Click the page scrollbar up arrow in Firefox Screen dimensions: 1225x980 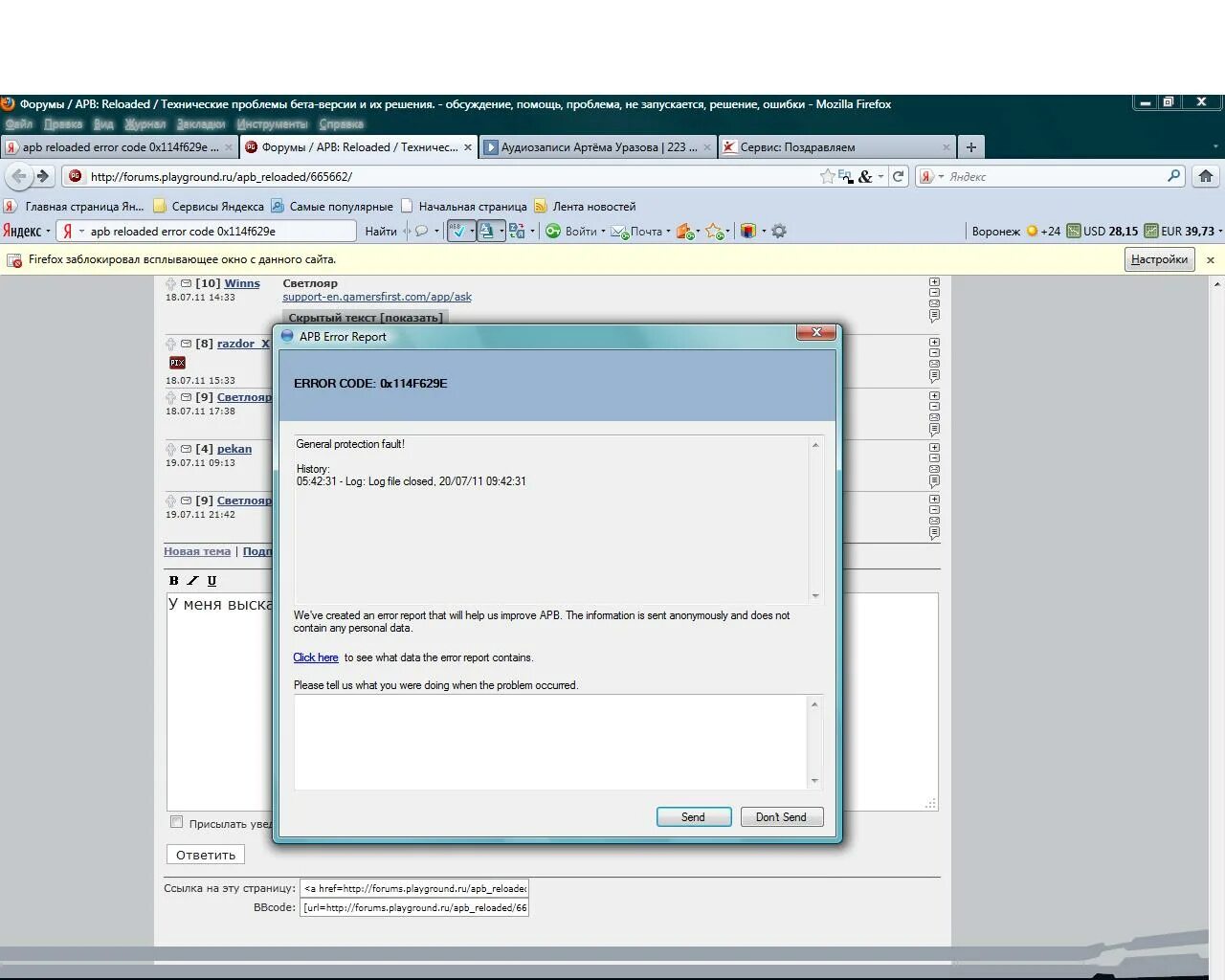tap(1217, 284)
